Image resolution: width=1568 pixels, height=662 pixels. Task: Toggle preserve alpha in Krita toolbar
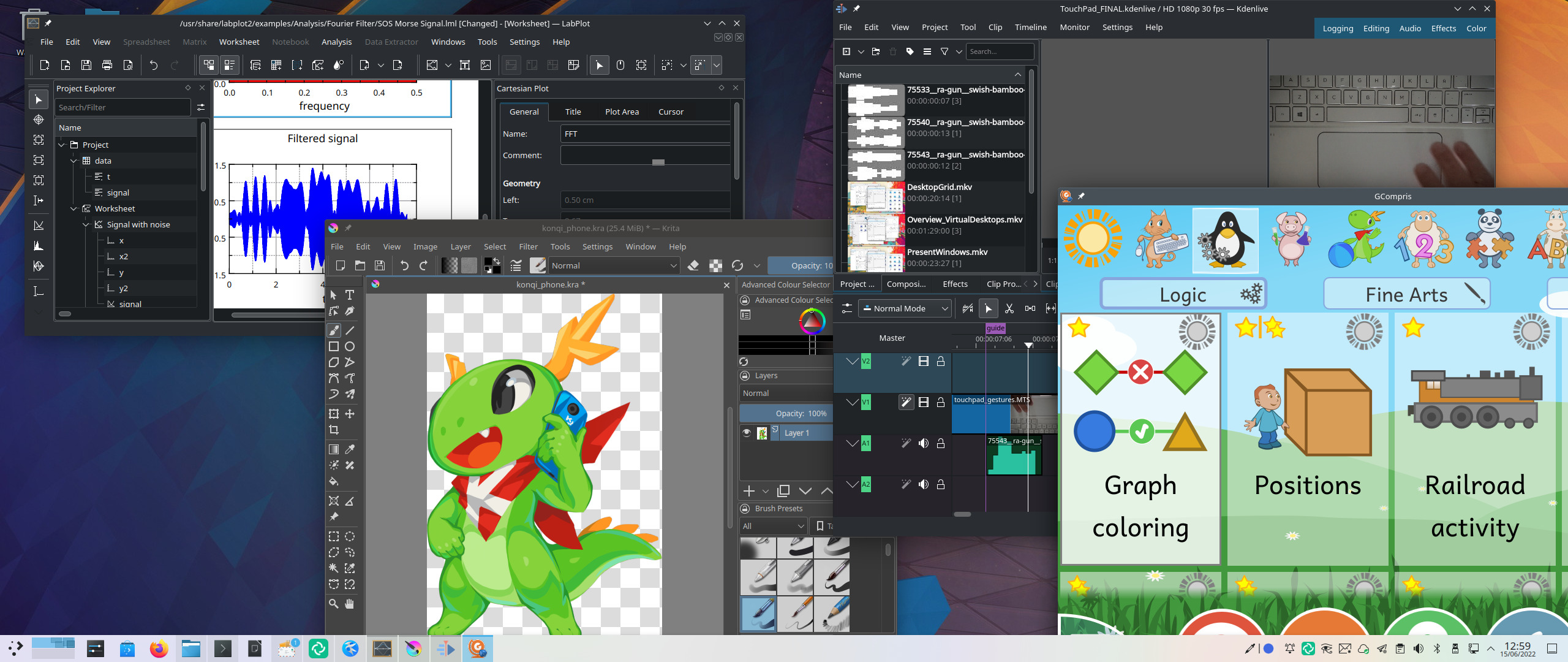point(715,265)
